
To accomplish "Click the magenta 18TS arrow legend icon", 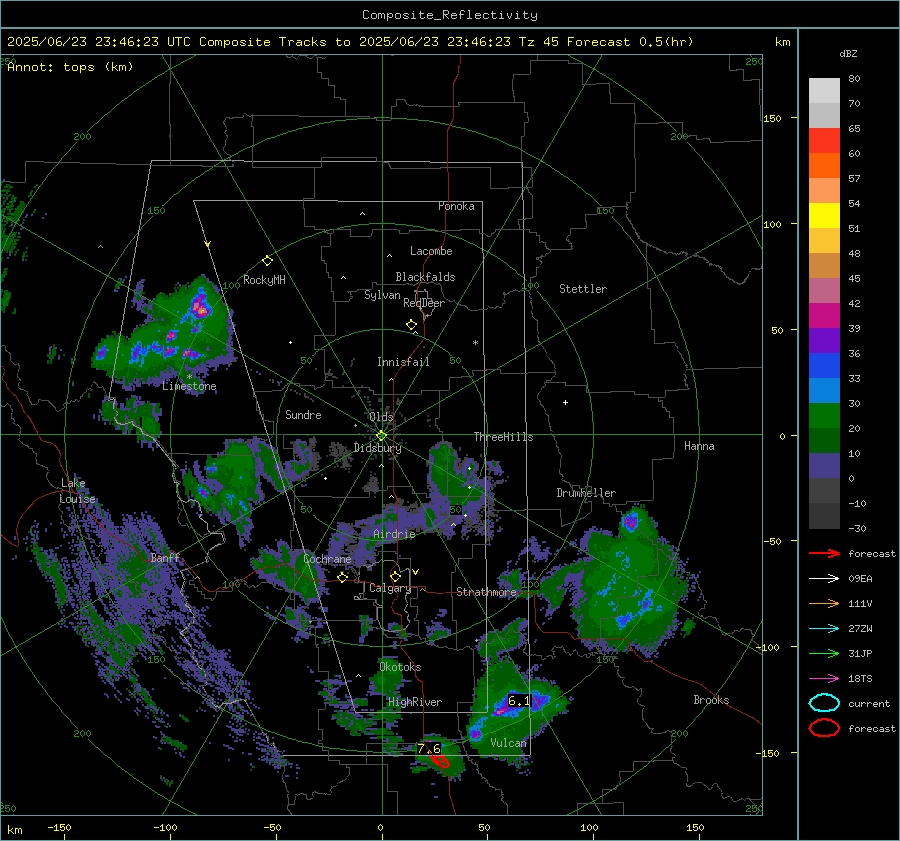I will click(824, 679).
